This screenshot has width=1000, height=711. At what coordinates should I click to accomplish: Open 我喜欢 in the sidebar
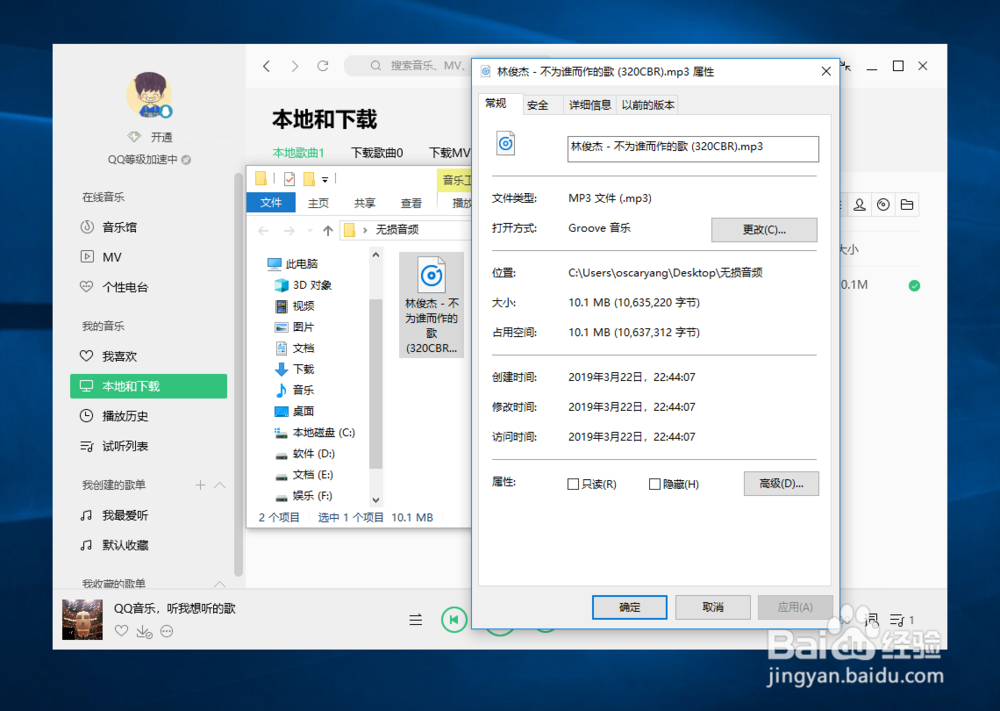click(x=109, y=356)
